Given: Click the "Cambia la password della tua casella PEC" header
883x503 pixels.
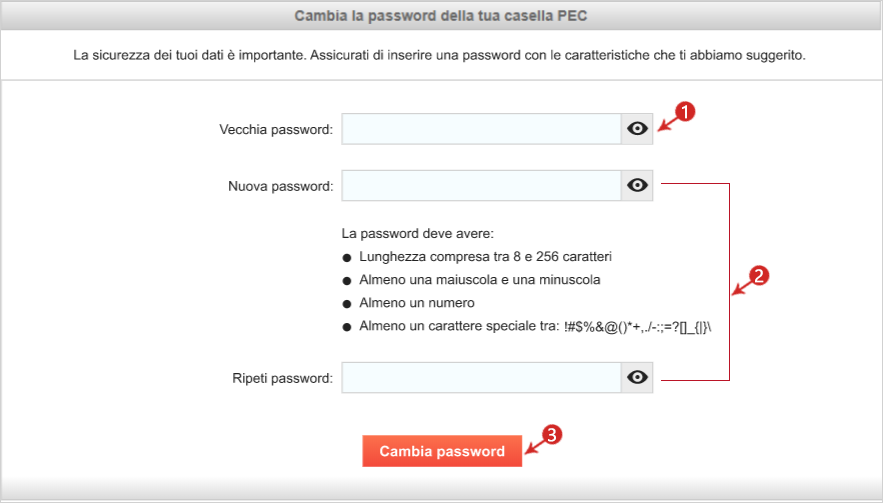Looking at the screenshot, I should (x=441, y=16).
